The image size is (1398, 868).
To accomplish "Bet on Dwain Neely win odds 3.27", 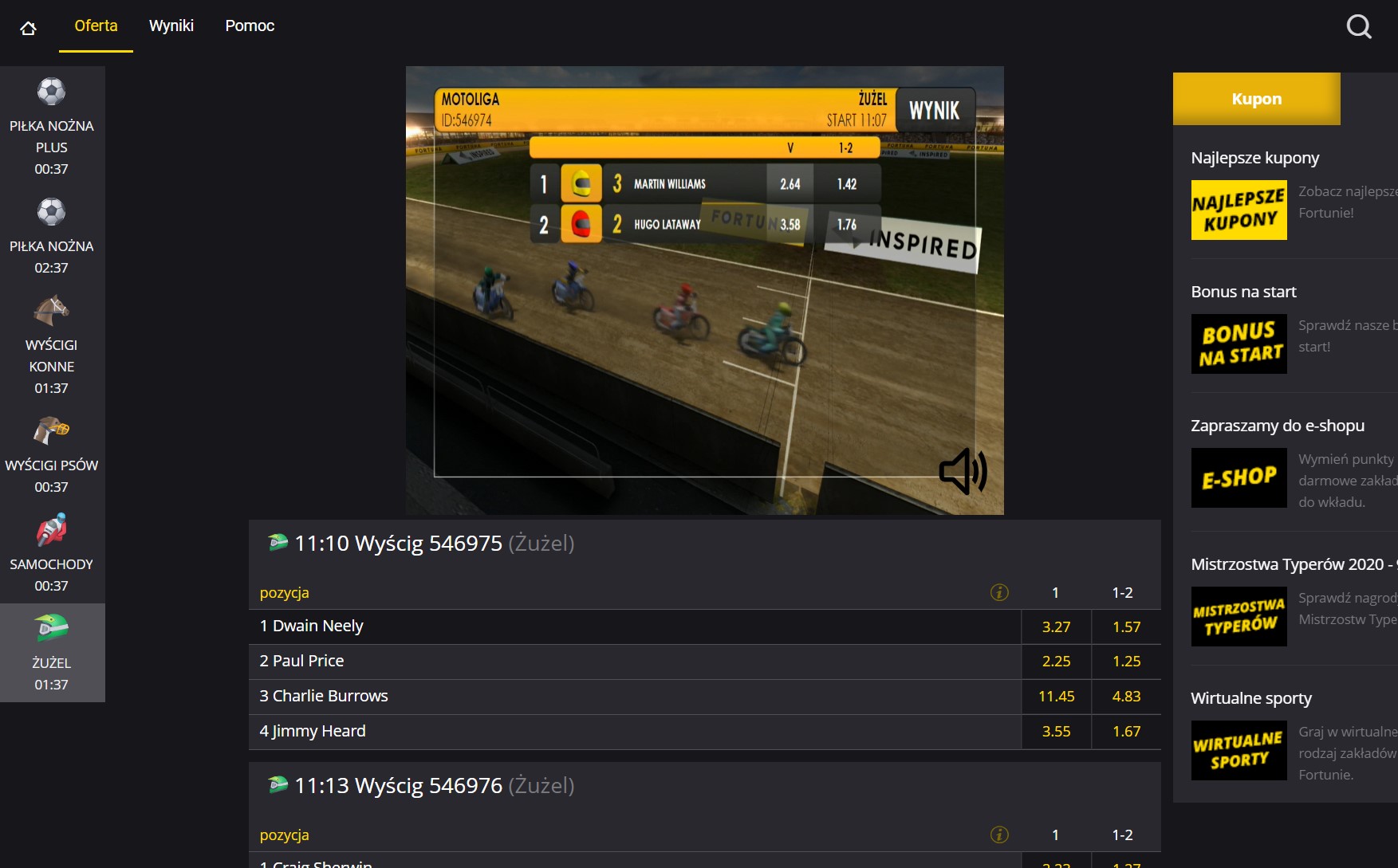I will point(1056,627).
